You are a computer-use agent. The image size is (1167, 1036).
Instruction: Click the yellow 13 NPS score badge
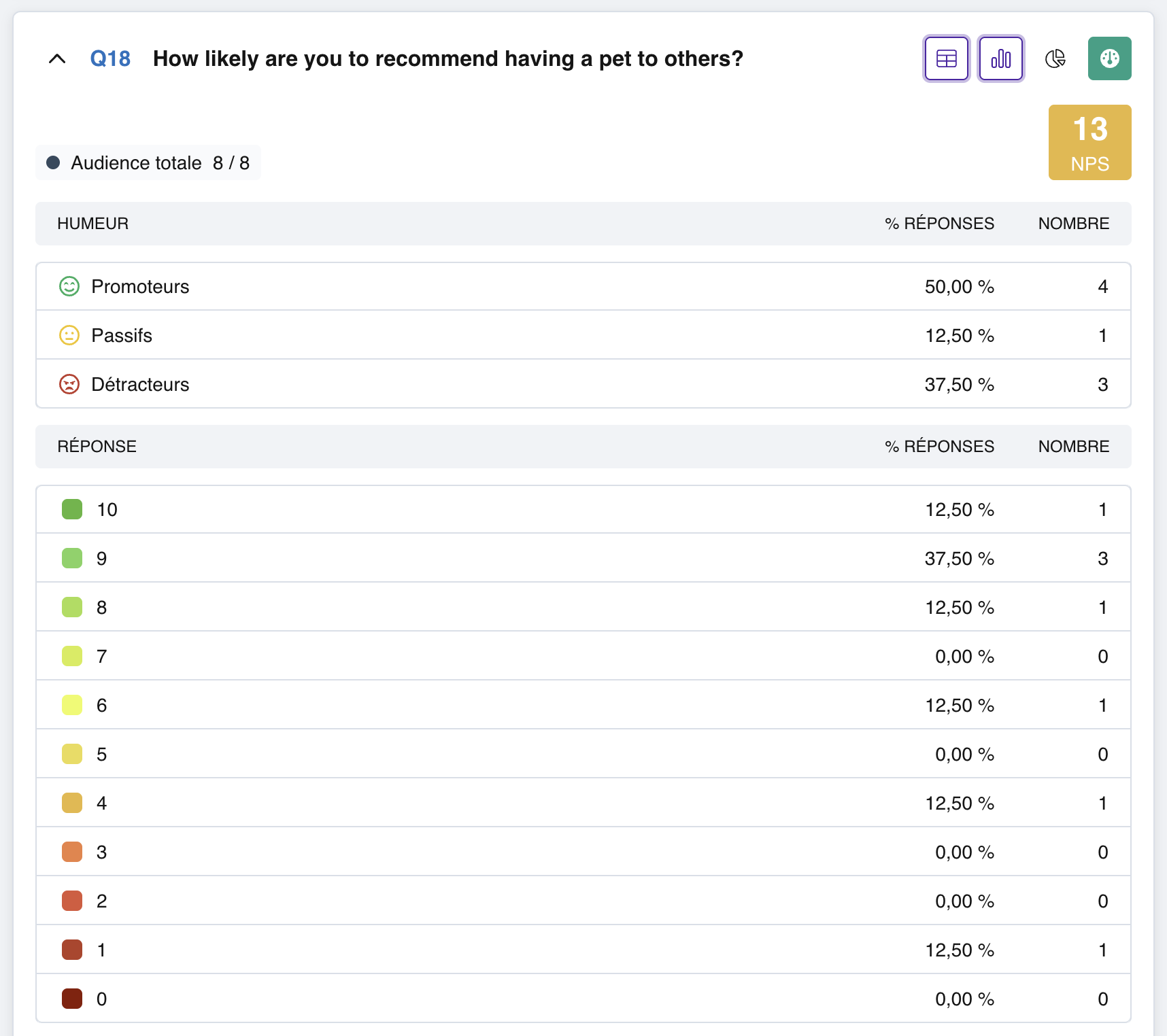1089,142
